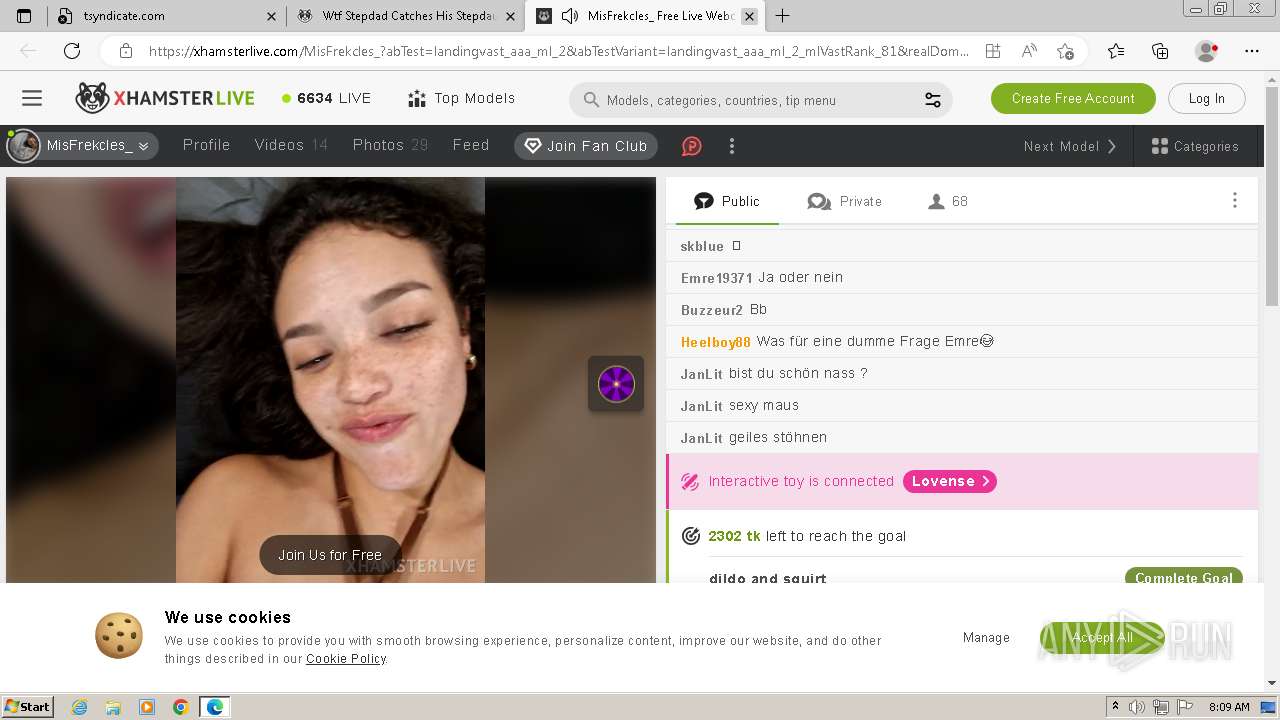This screenshot has width=1280, height=720.
Task: Open File Explorer from taskbar
Action: click(113, 707)
